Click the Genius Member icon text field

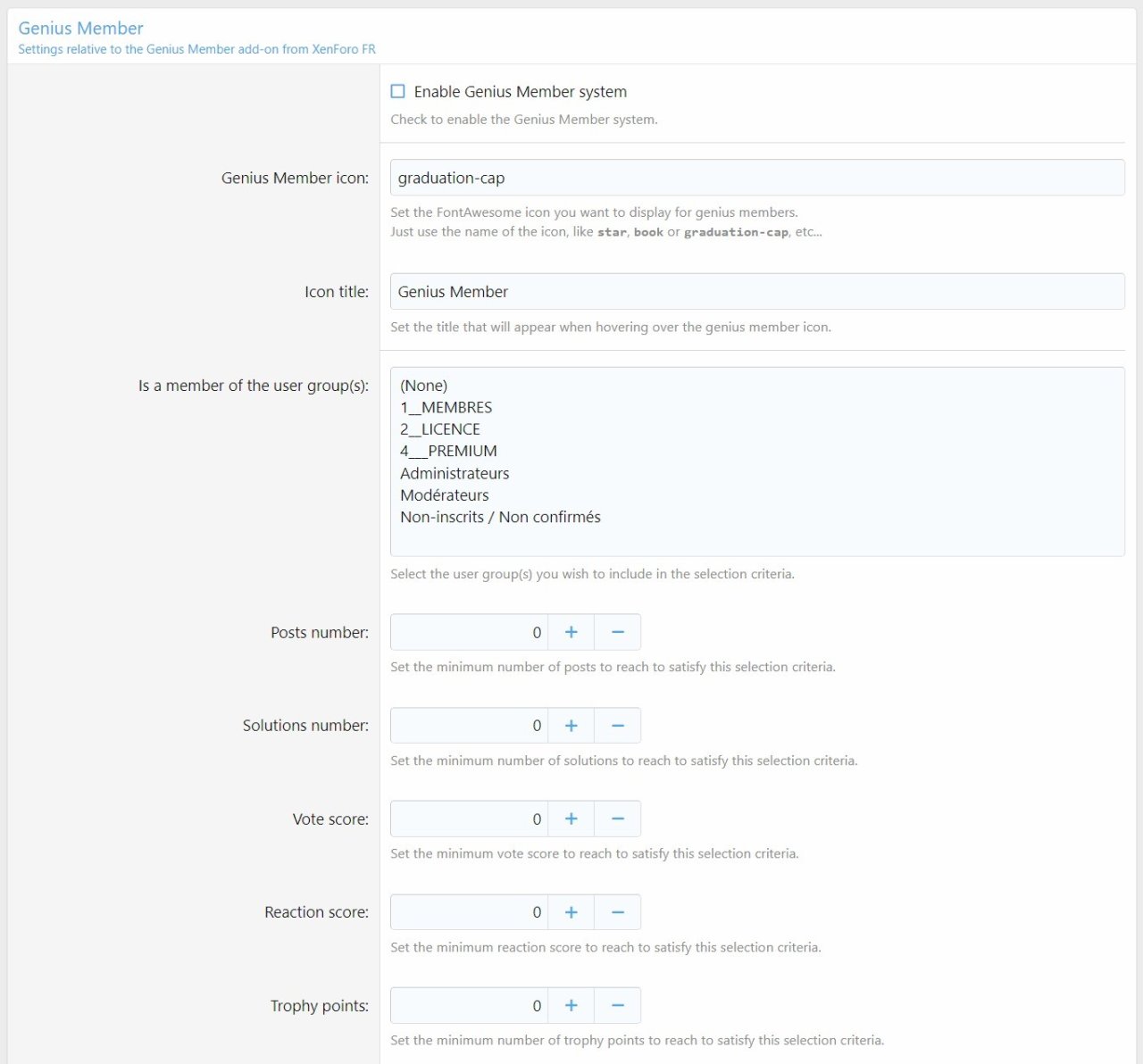(x=756, y=178)
